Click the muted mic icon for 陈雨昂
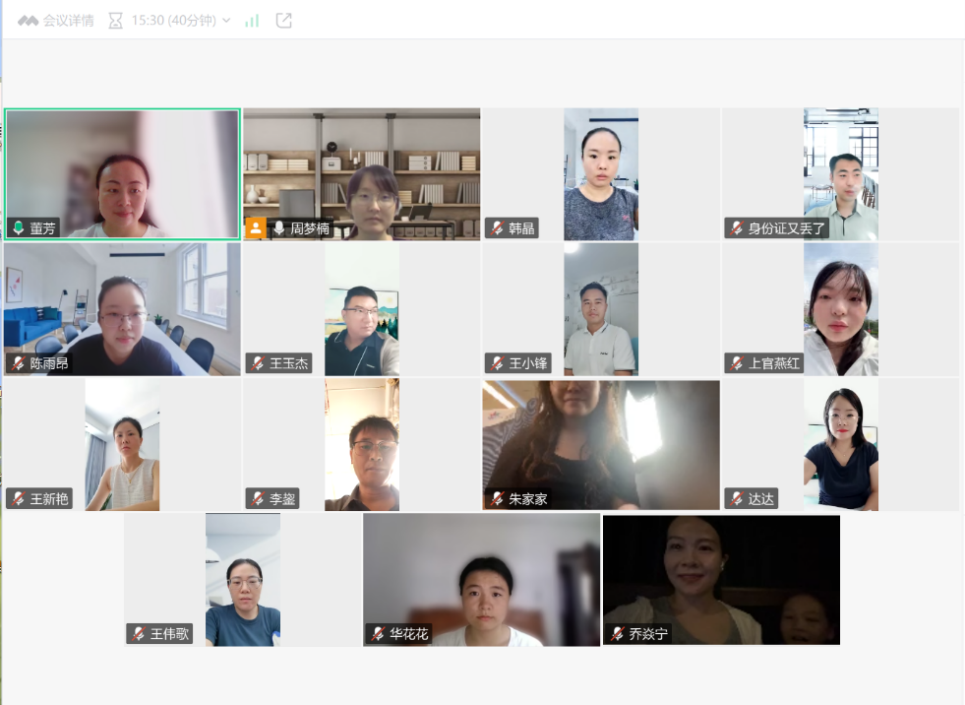Viewport: 965px width, 705px height. (x=18, y=363)
